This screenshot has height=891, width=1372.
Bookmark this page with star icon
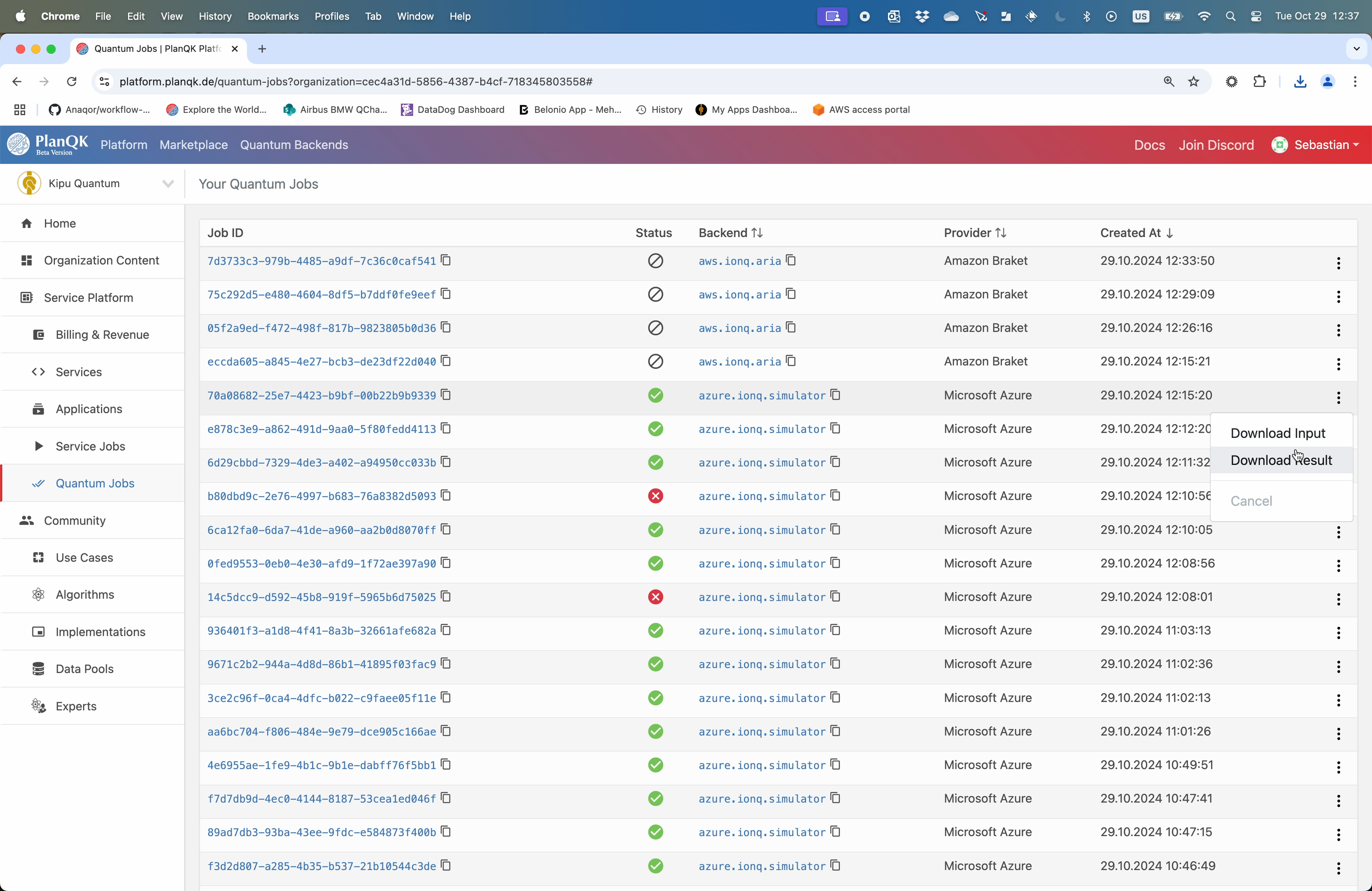tap(1194, 82)
